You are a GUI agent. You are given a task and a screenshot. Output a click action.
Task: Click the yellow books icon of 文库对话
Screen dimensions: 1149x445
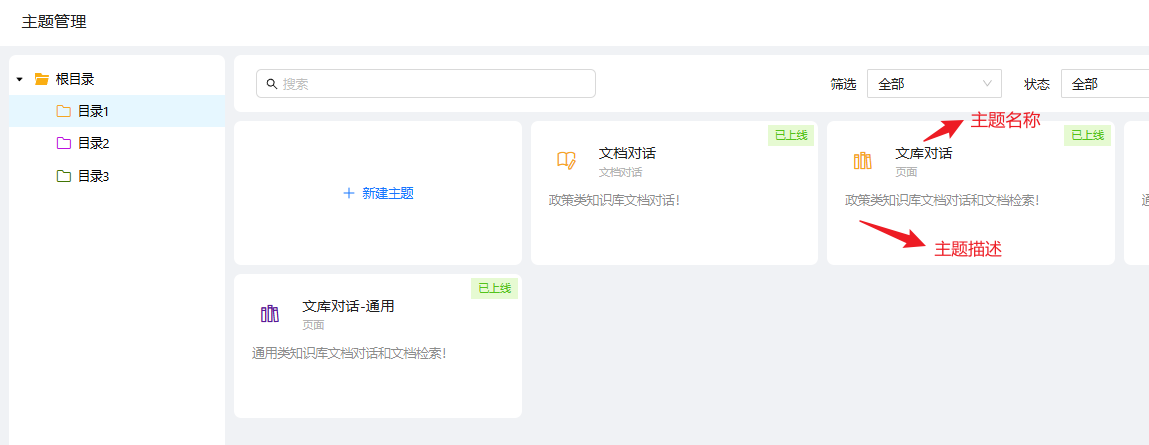tap(862, 160)
